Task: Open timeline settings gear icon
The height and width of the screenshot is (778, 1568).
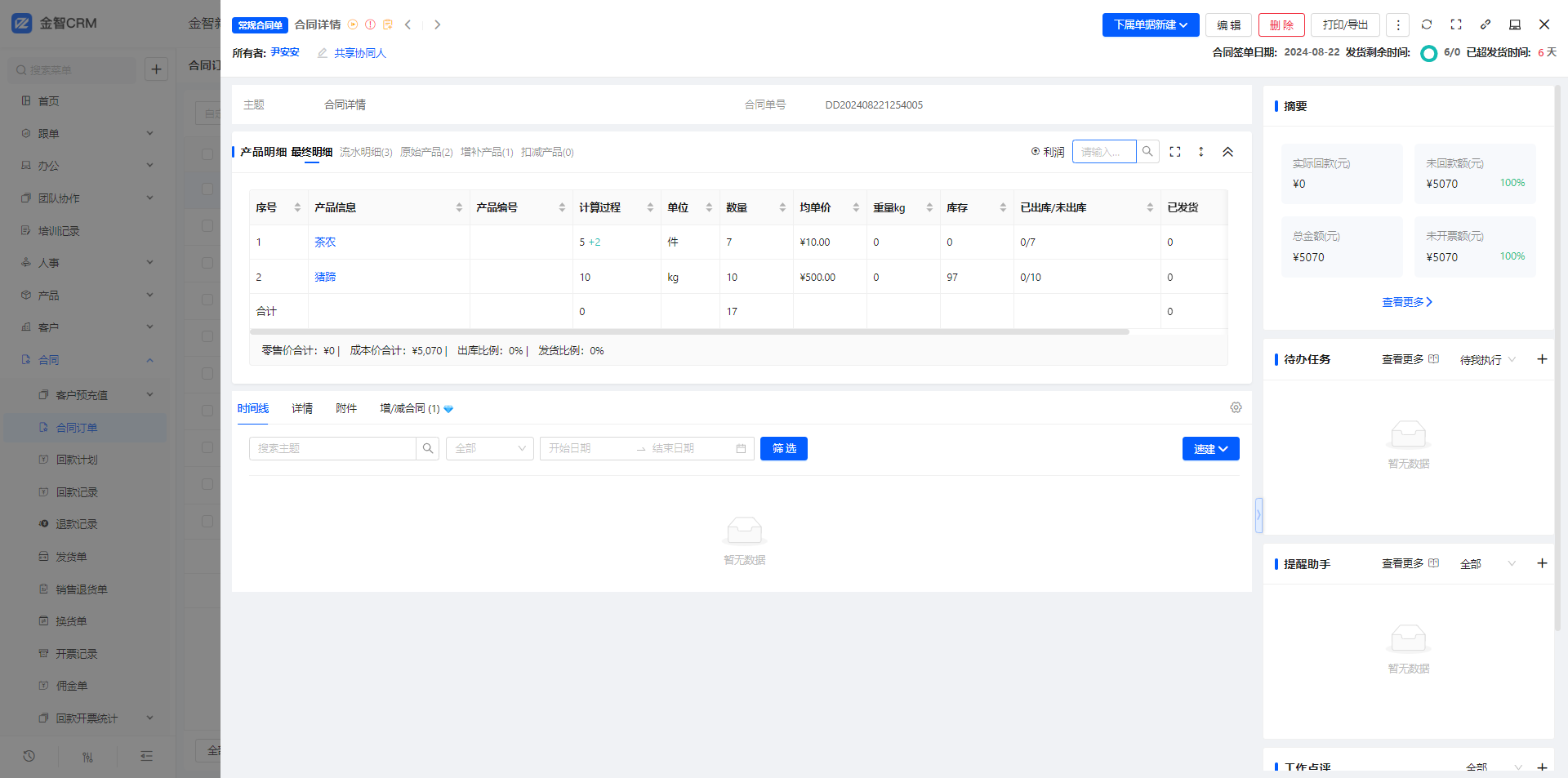Action: click(x=1236, y=407)
